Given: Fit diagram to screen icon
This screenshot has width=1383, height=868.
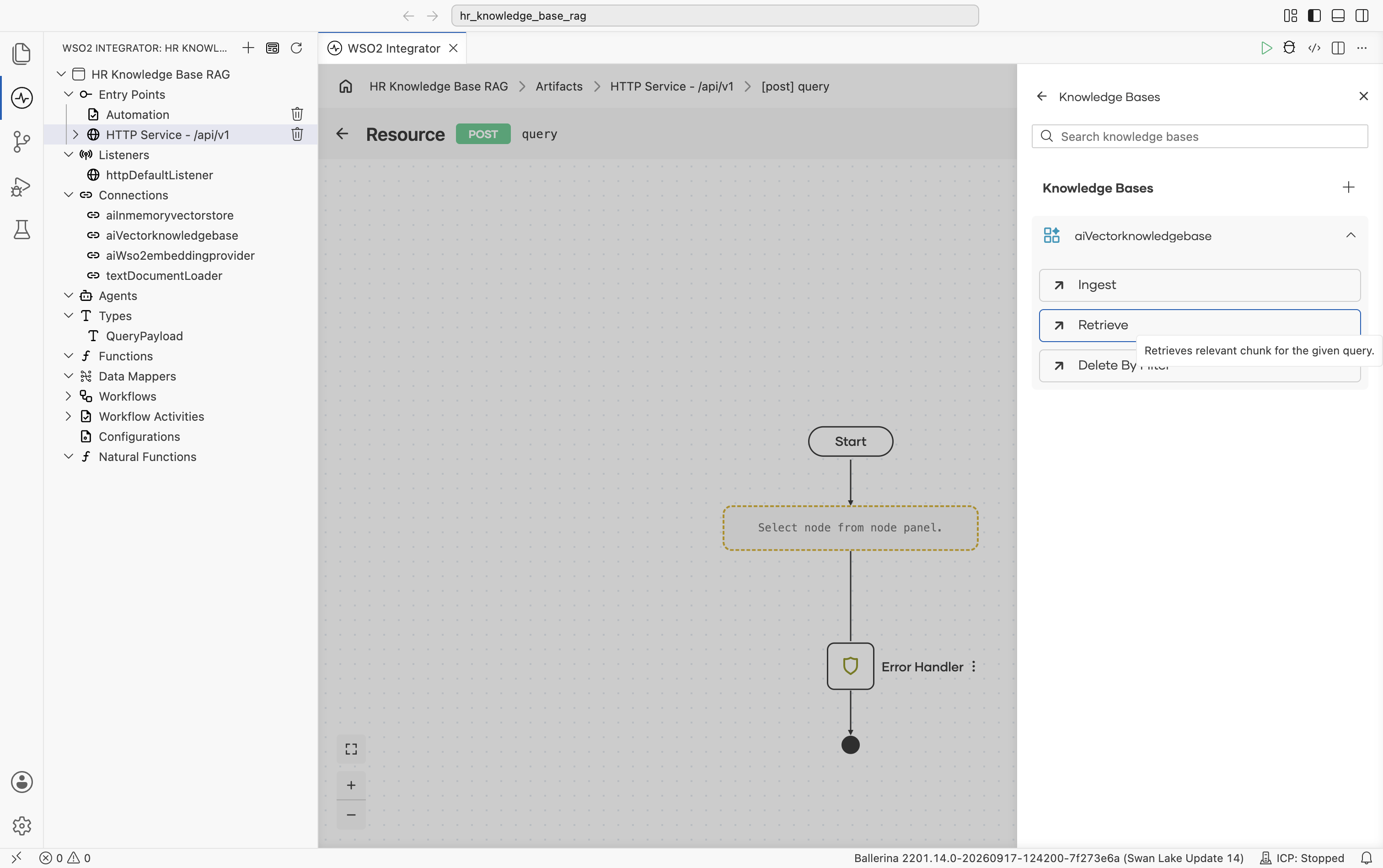Looking at the screenshot, I should point(351,749).
